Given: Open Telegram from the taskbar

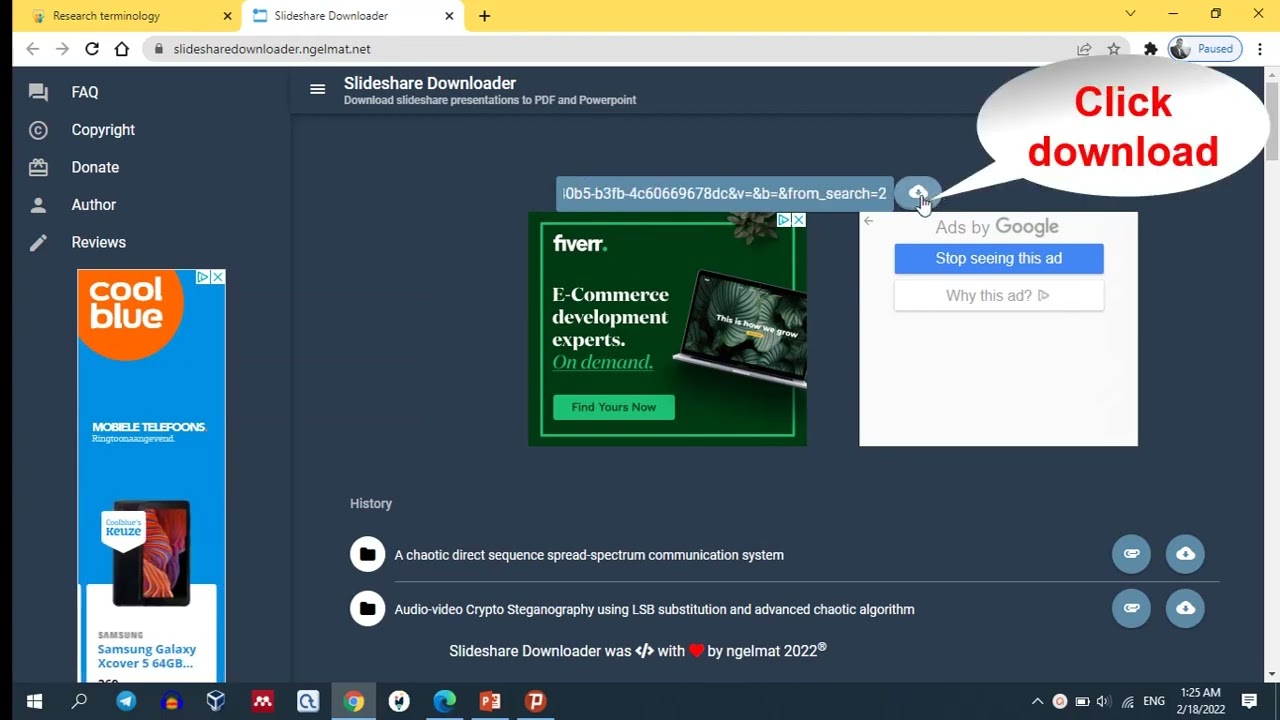Looking at the screenshot, I should point(126,701).
